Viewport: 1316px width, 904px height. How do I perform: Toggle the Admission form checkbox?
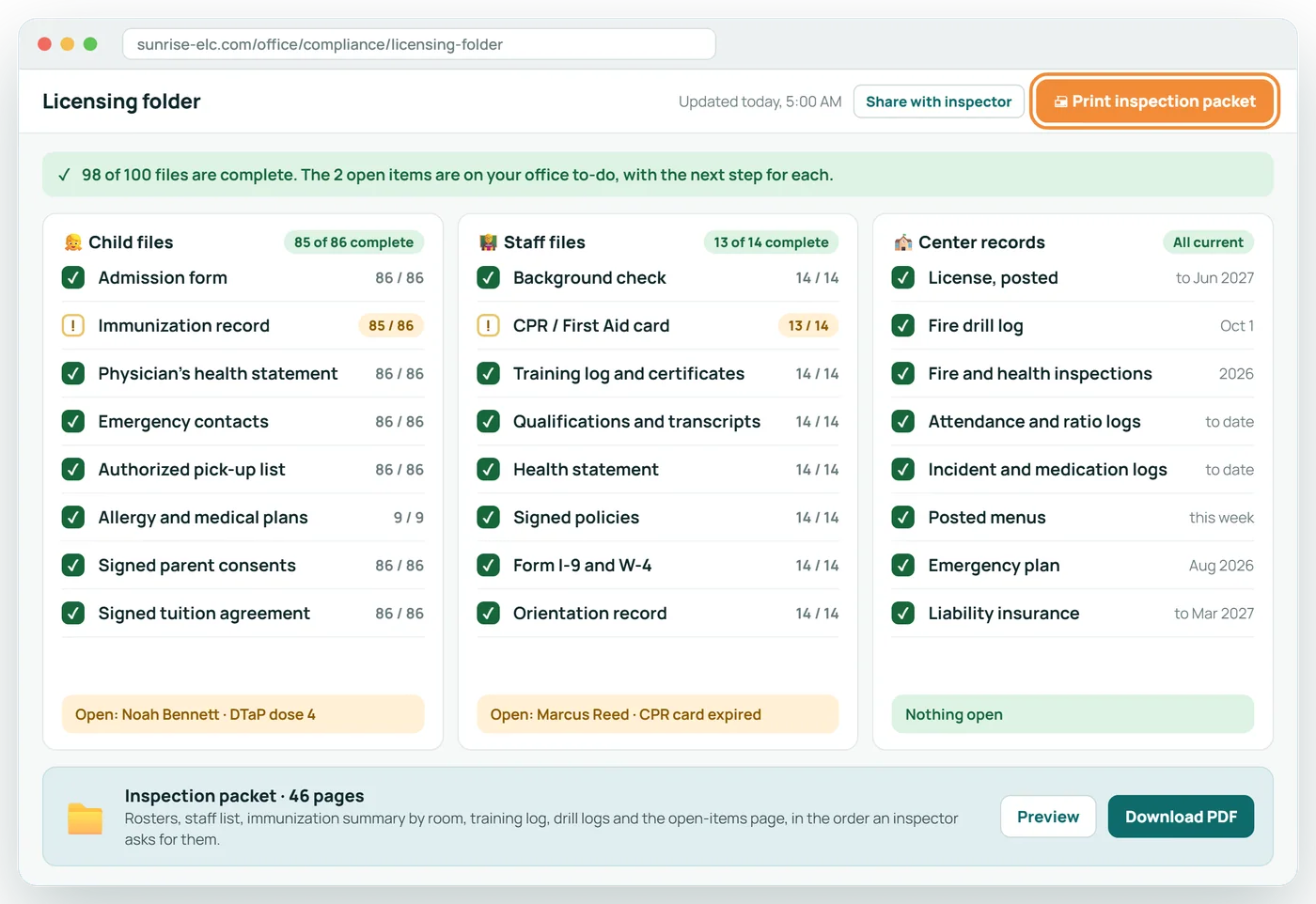pos(73,278)
